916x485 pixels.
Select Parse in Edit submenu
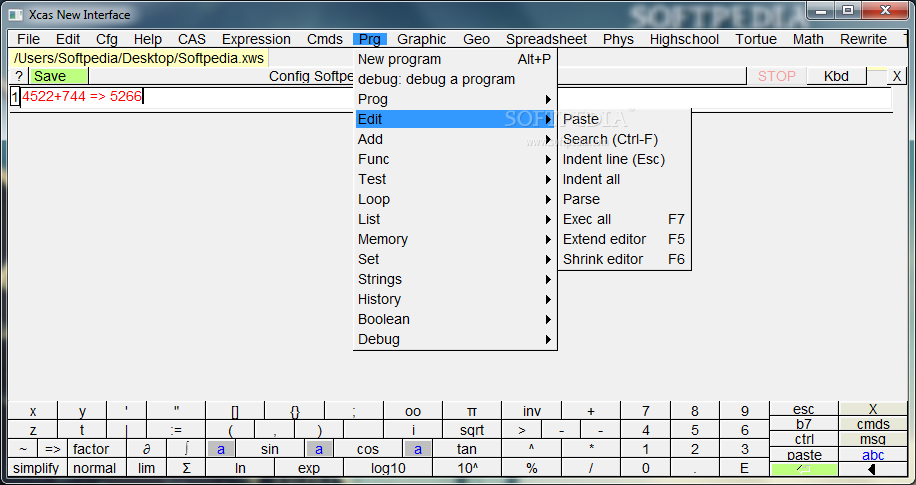point(624,199)
